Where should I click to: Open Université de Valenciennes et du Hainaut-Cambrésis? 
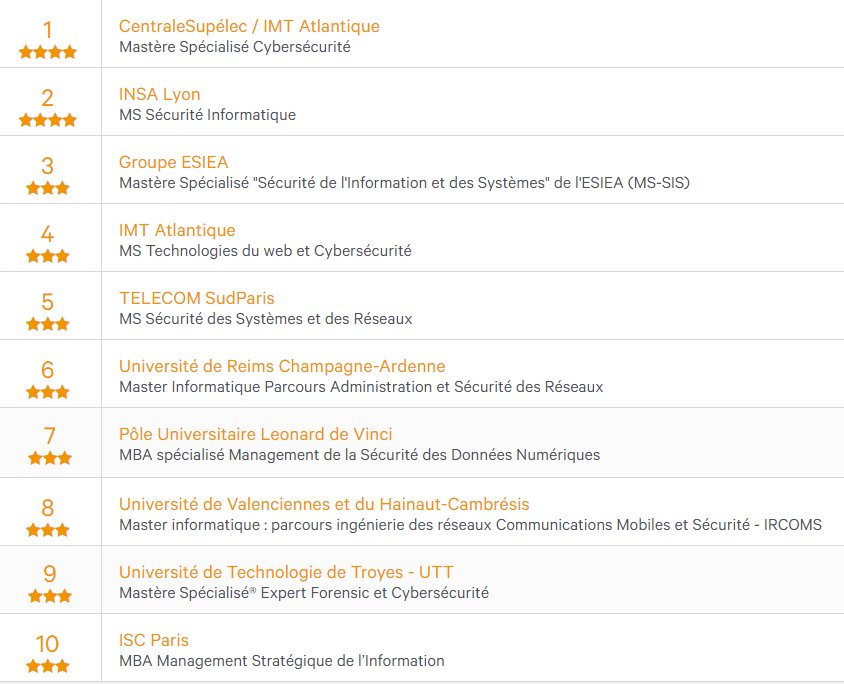click(x=324, y=504)
